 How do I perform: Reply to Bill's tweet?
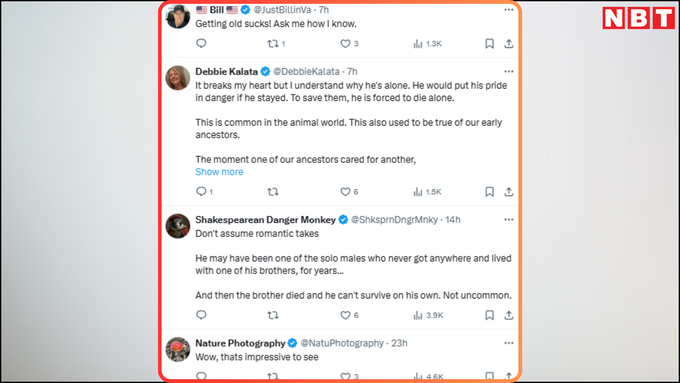click(x=201, y=43)
